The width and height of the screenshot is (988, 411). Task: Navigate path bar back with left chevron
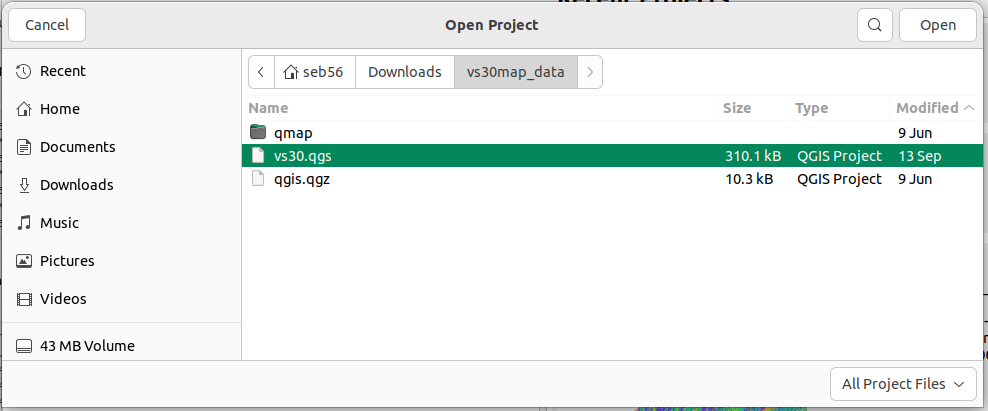tap(261, 72)
